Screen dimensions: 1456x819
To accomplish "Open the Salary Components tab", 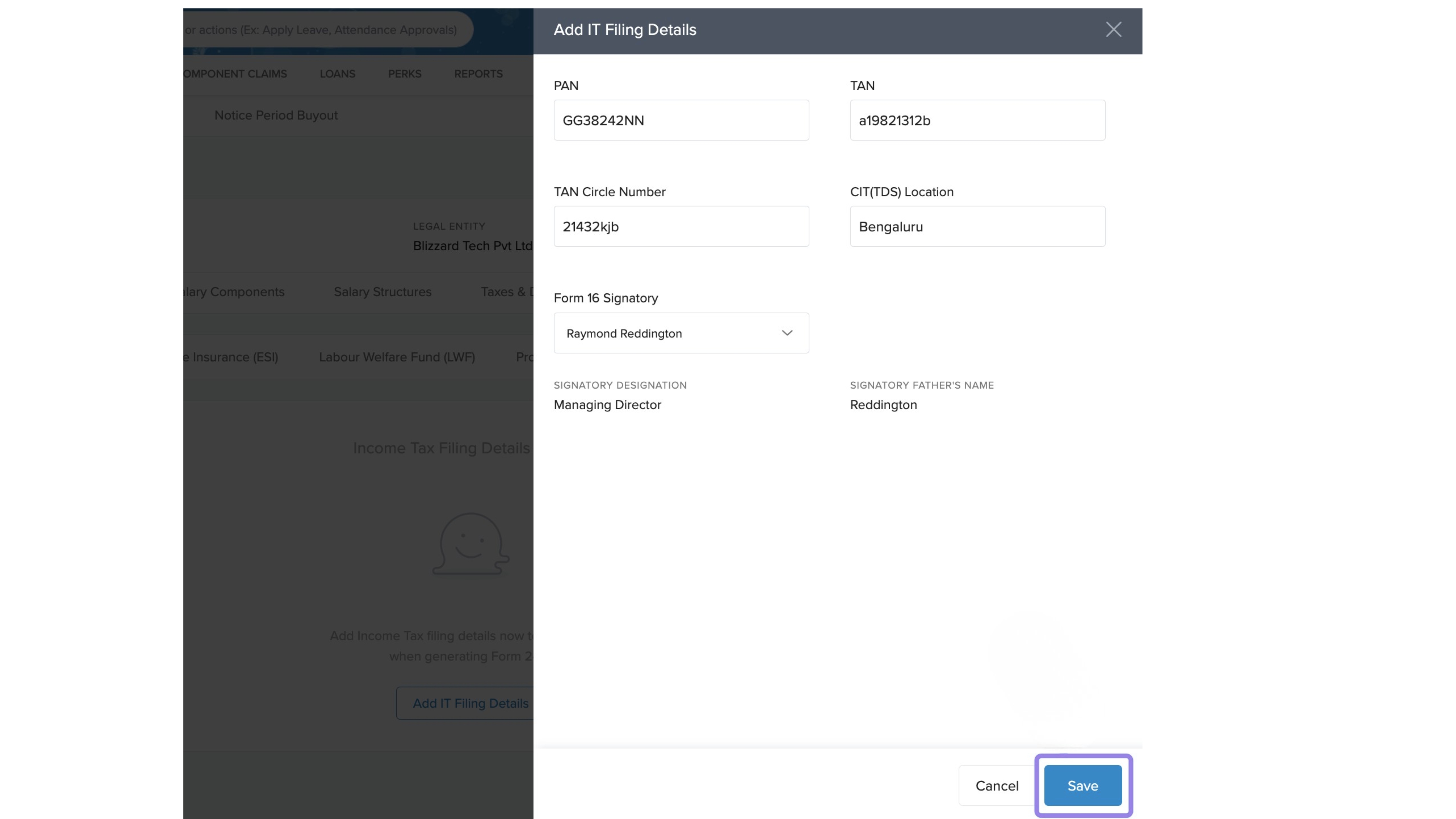I will tap(235, 292).
